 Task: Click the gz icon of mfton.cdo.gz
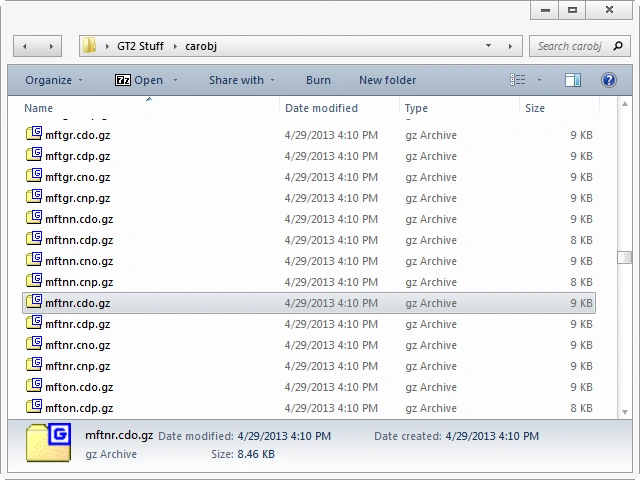34,385
